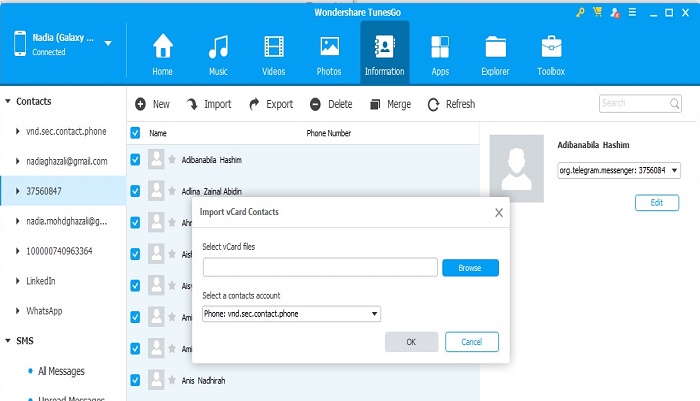The image size is (700, 401).
Task: Click the Edit contact button
Action: pos(656,202)
